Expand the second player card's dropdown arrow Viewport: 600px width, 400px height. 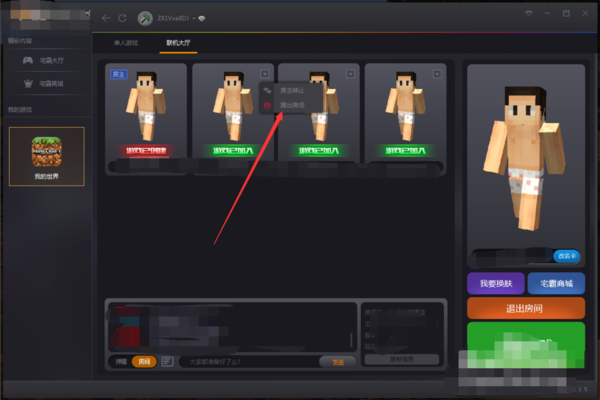point(264,74)
